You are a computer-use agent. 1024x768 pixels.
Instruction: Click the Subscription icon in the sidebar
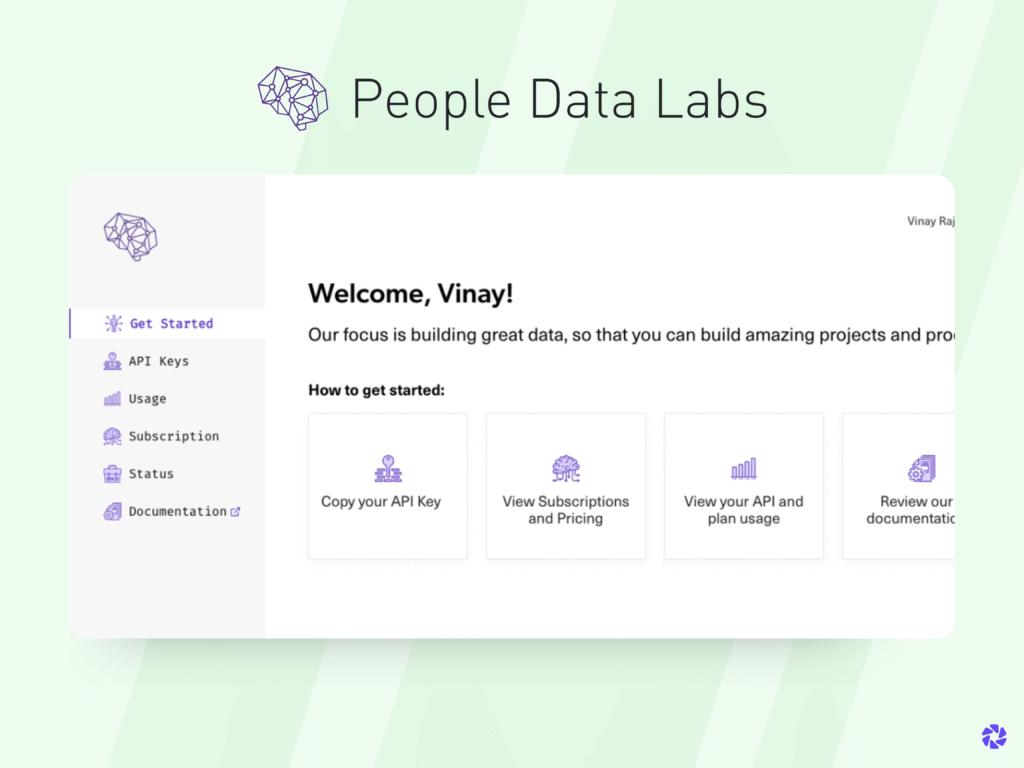click(113, 436)
